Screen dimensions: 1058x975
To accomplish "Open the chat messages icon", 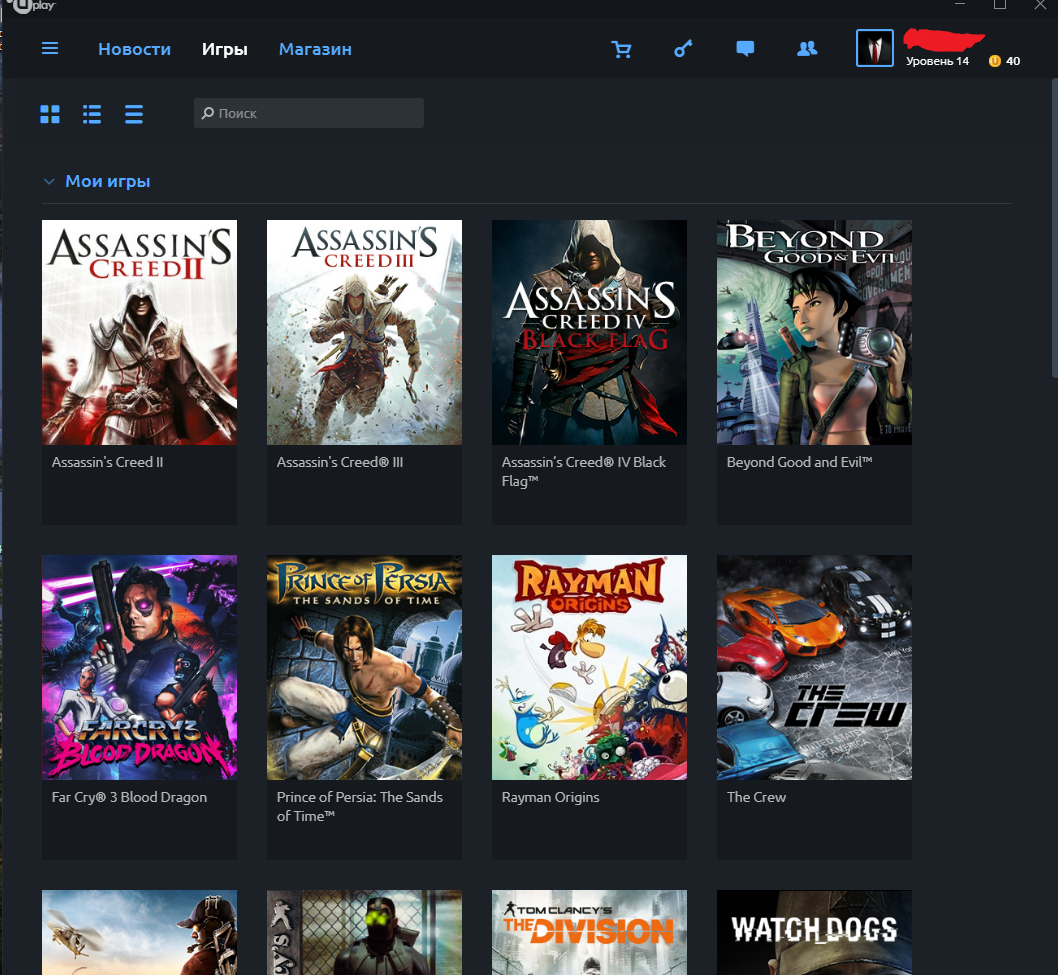I will 745,49.
